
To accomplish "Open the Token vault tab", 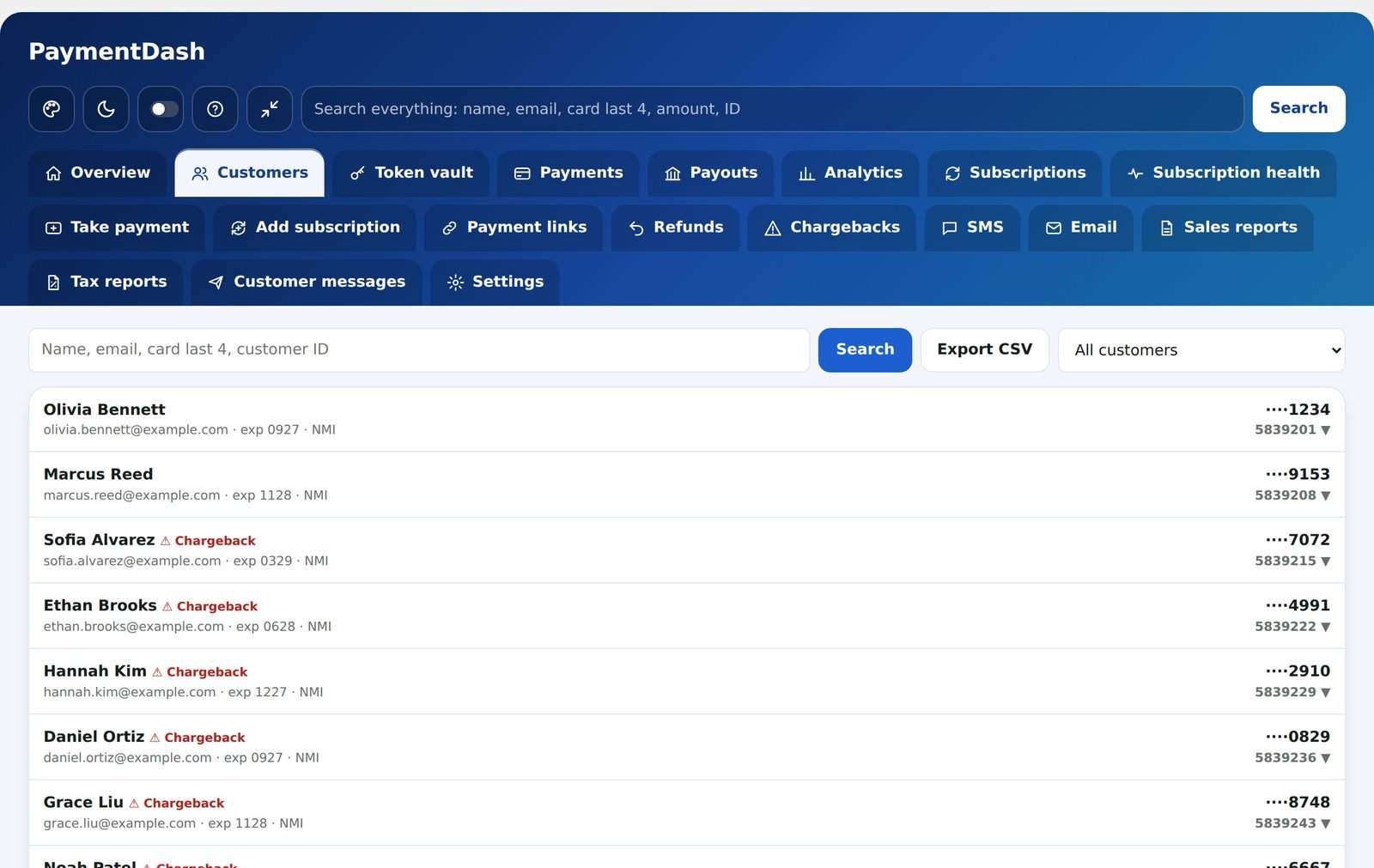I will click(411, 173).
